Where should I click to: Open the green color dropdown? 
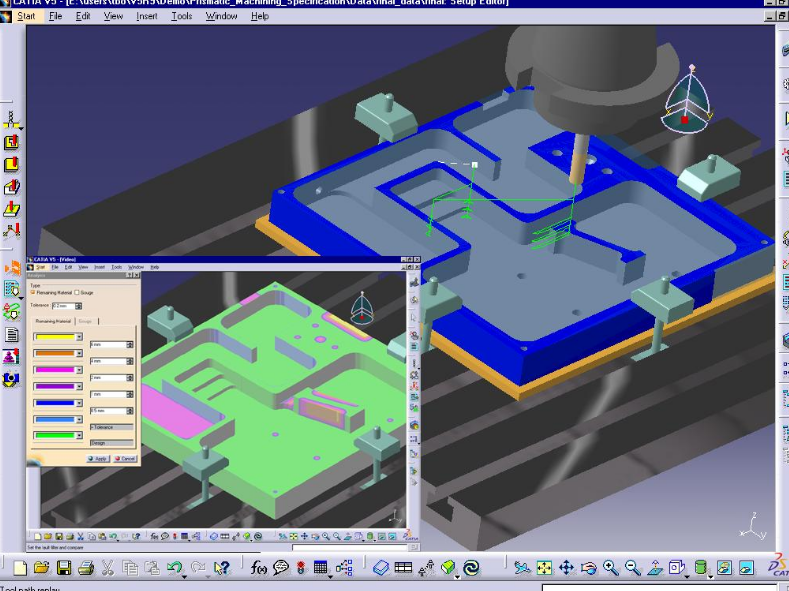click(x=79, y=436)
